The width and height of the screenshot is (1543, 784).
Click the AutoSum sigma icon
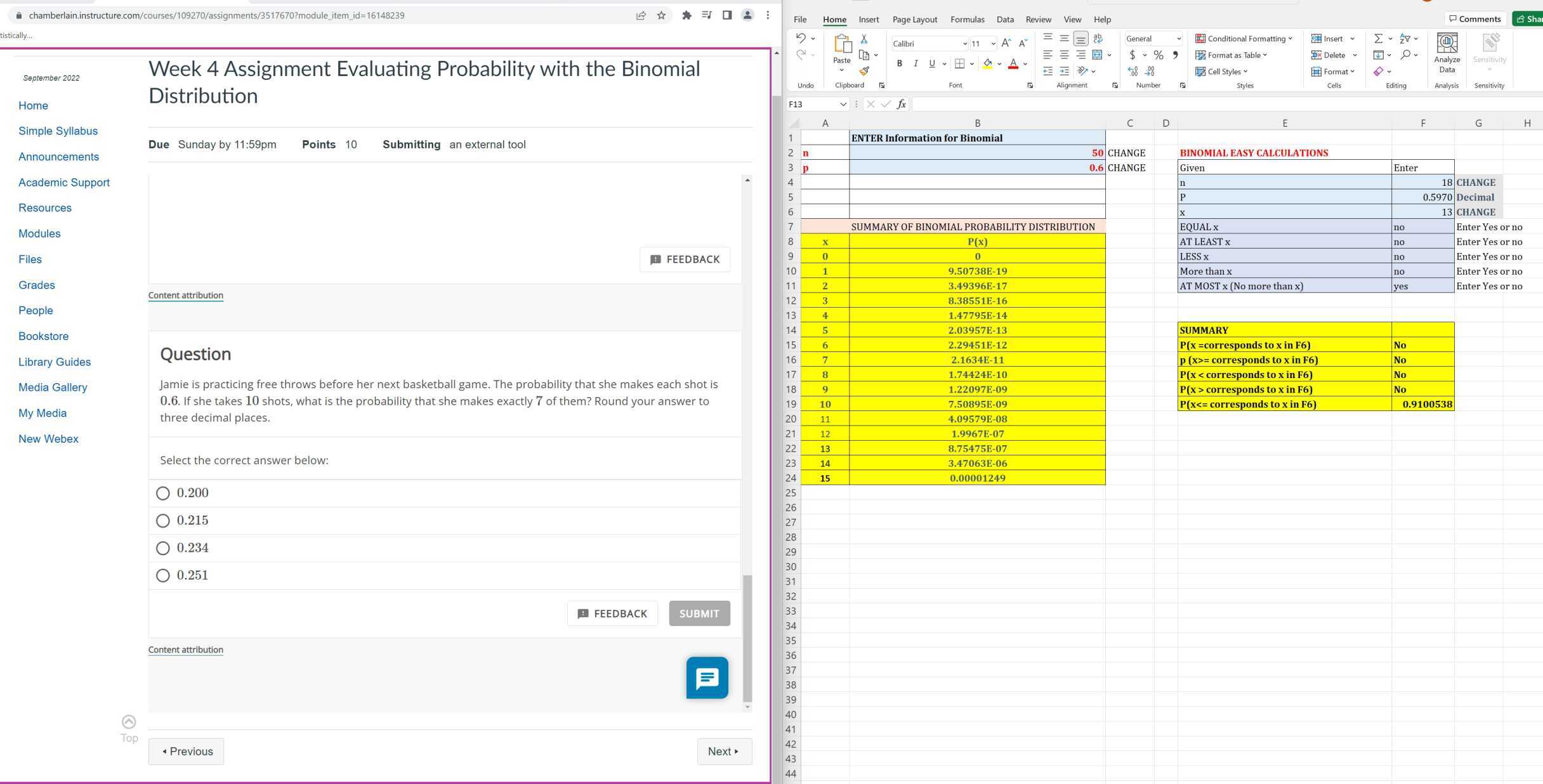(x=1378, y=39)
